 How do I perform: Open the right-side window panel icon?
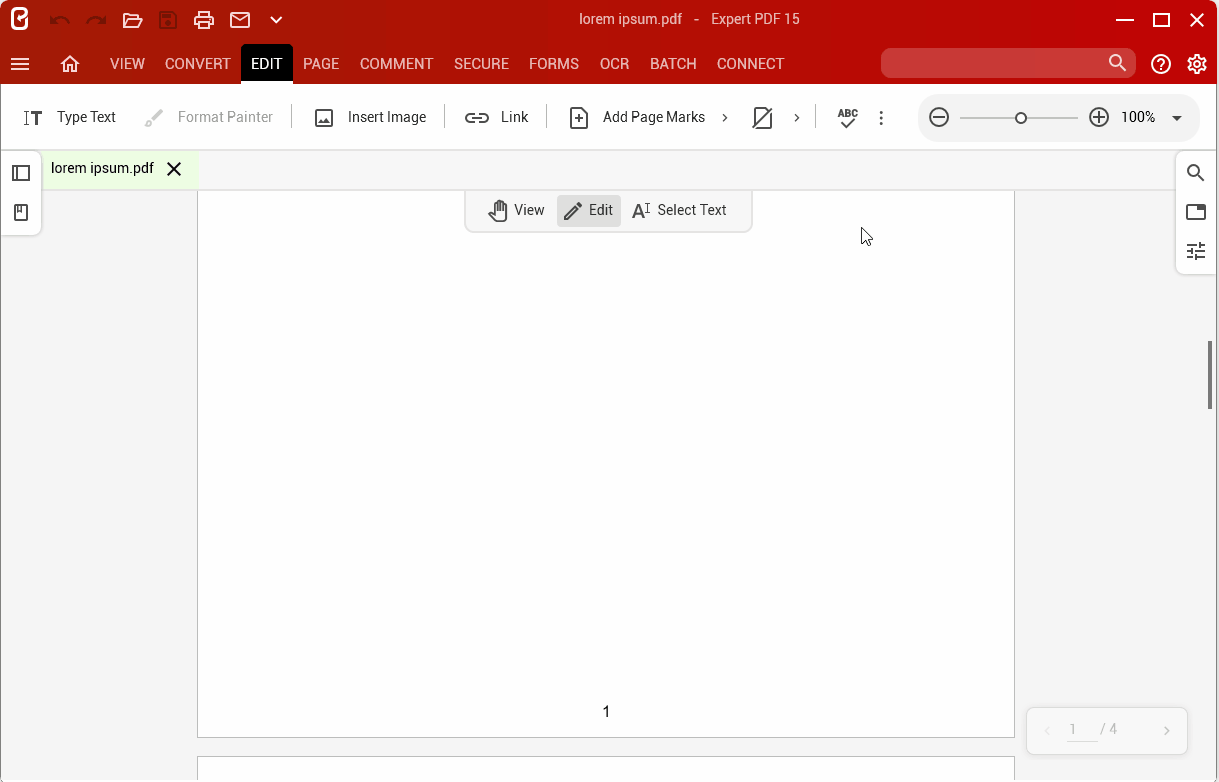[1196, 212]
